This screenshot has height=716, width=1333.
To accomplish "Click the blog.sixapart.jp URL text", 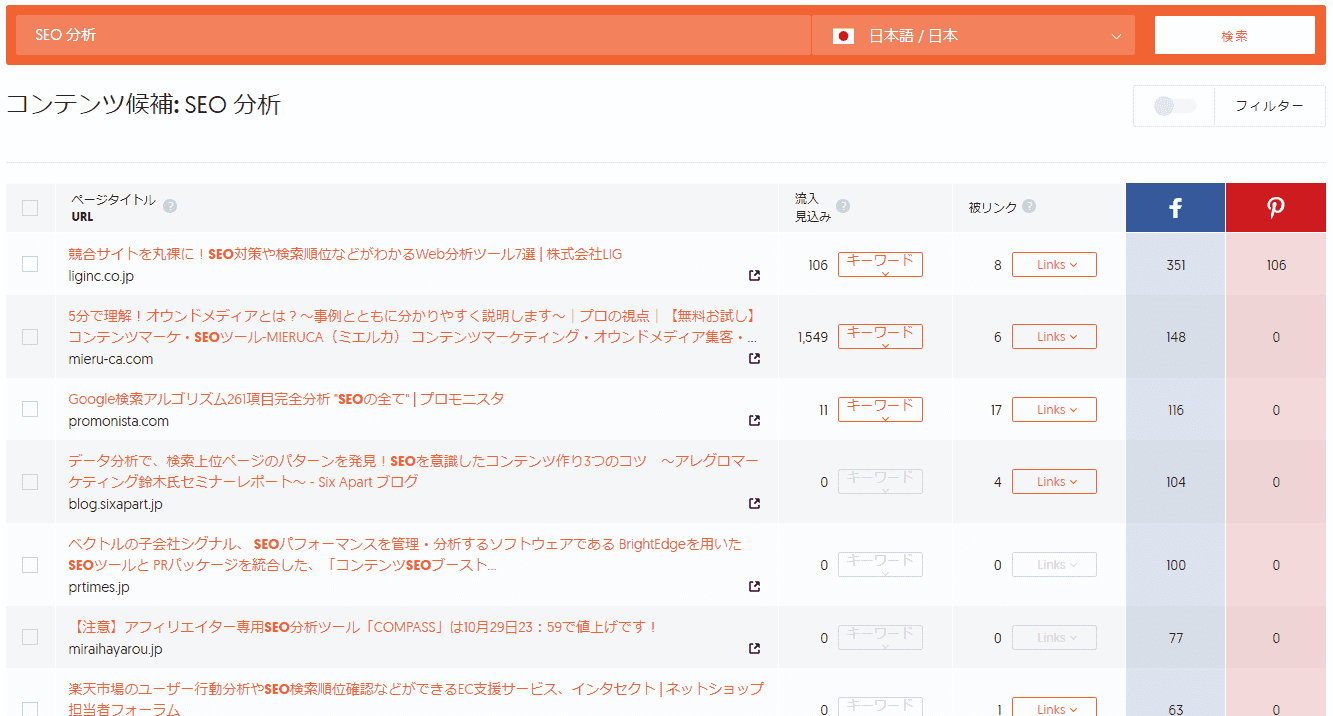I will [x=115, y=504].
